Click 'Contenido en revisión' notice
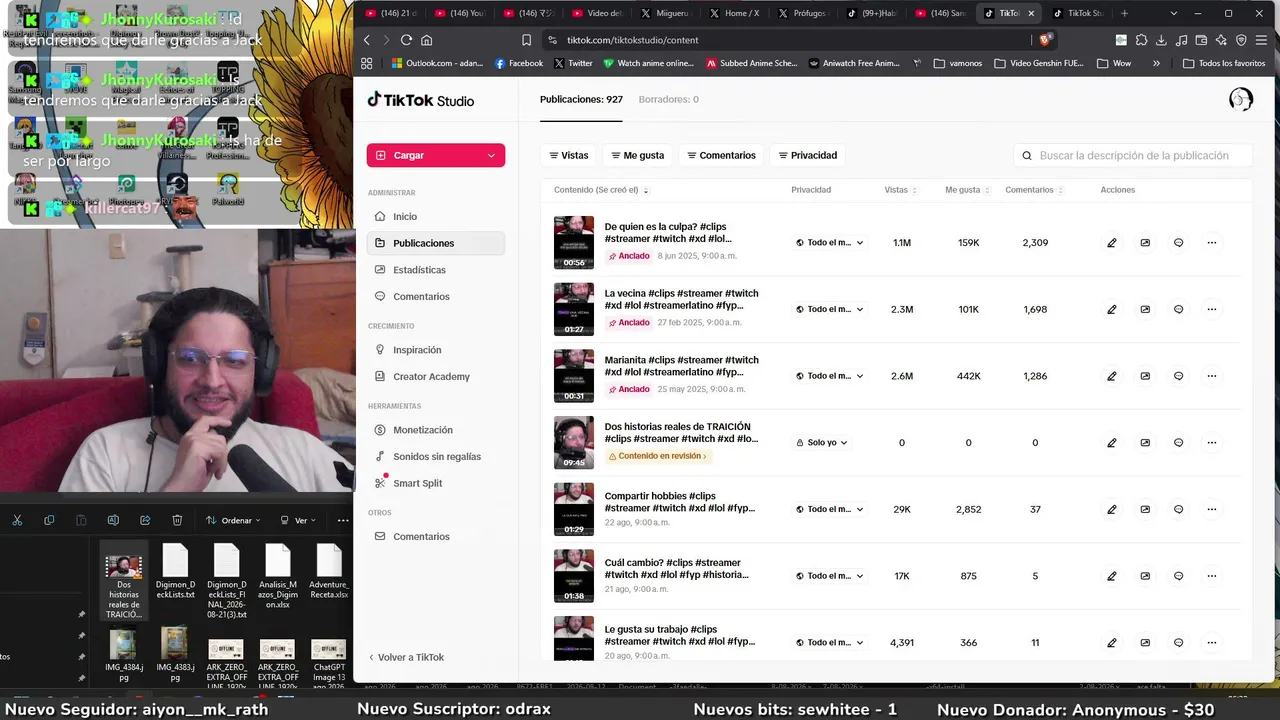Viewport: 1280px width, 720px height. click(x=658, y=456)
